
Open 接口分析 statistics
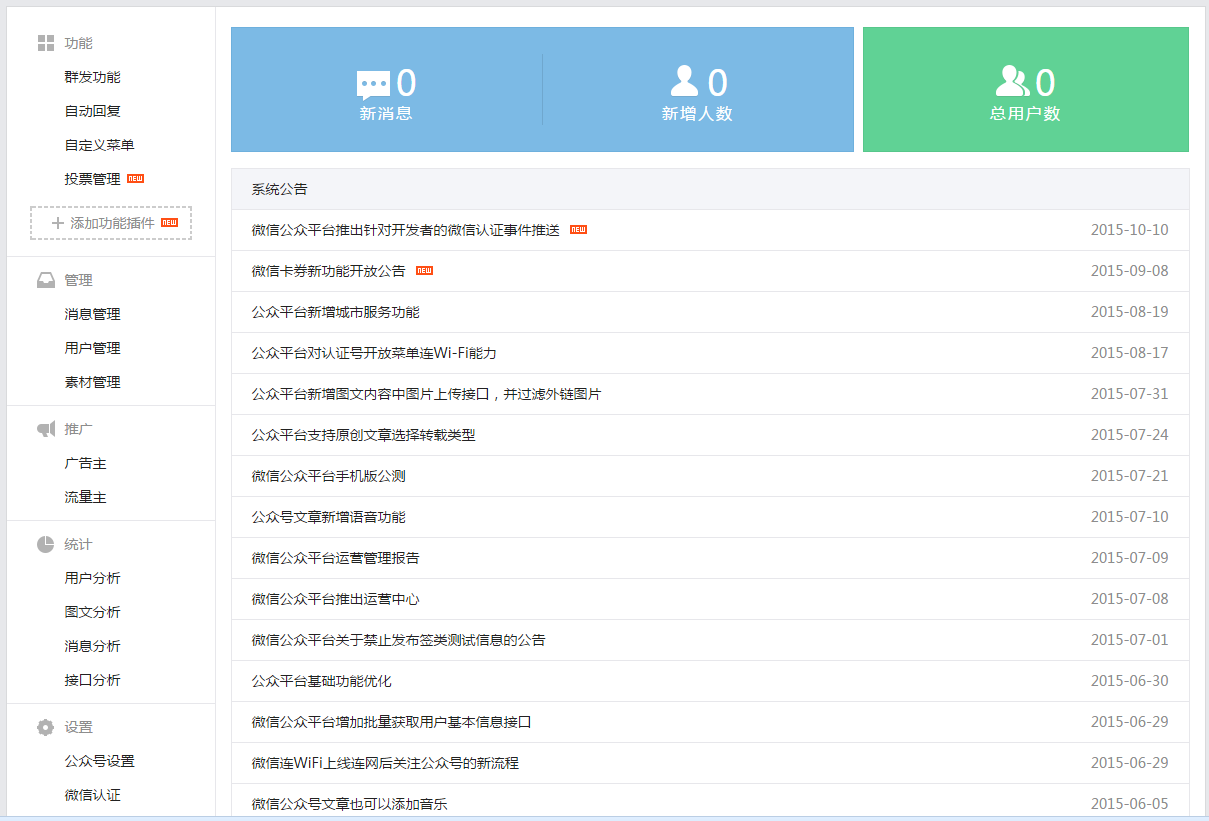92,680
